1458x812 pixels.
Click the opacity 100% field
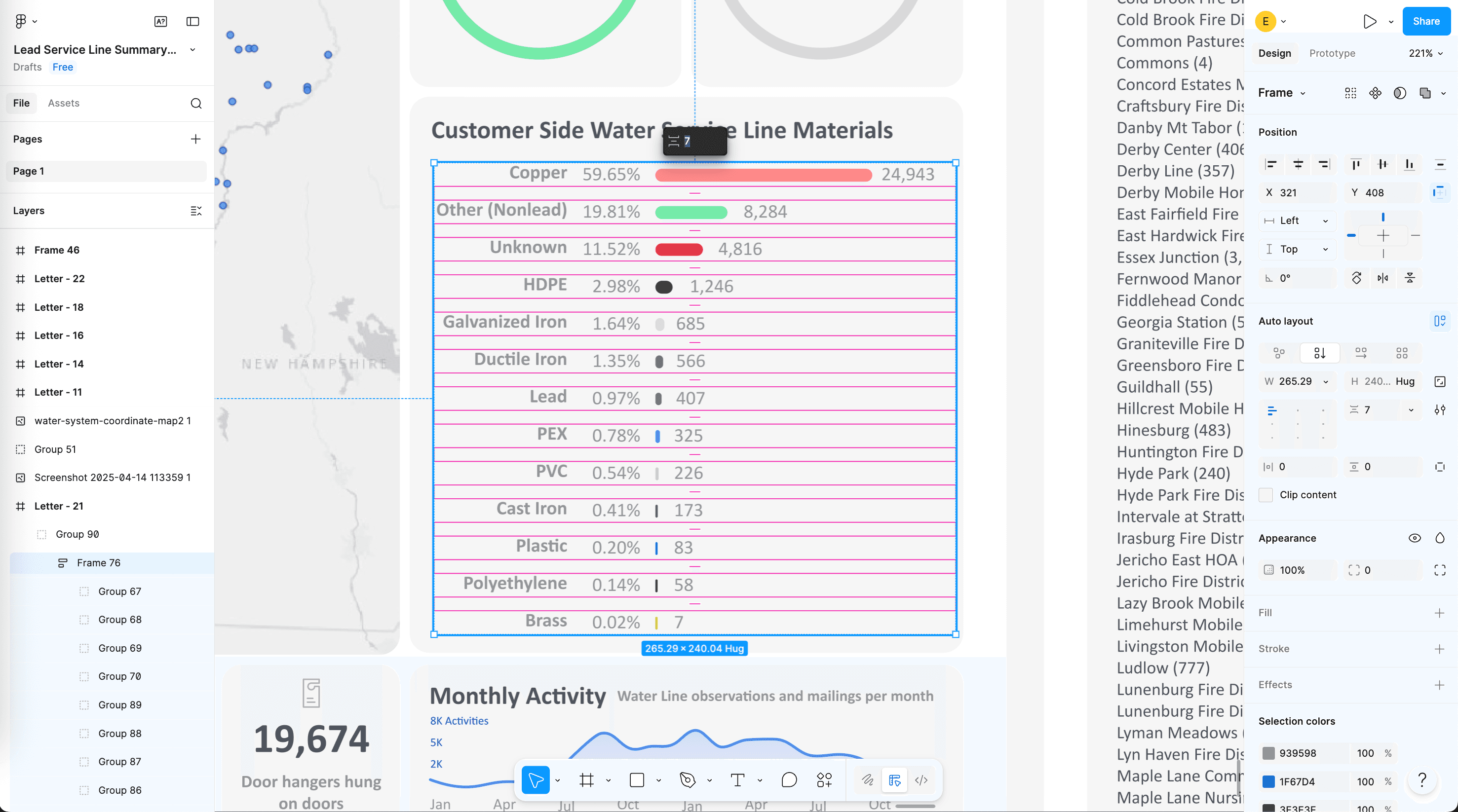click(x=1298, y=570)
